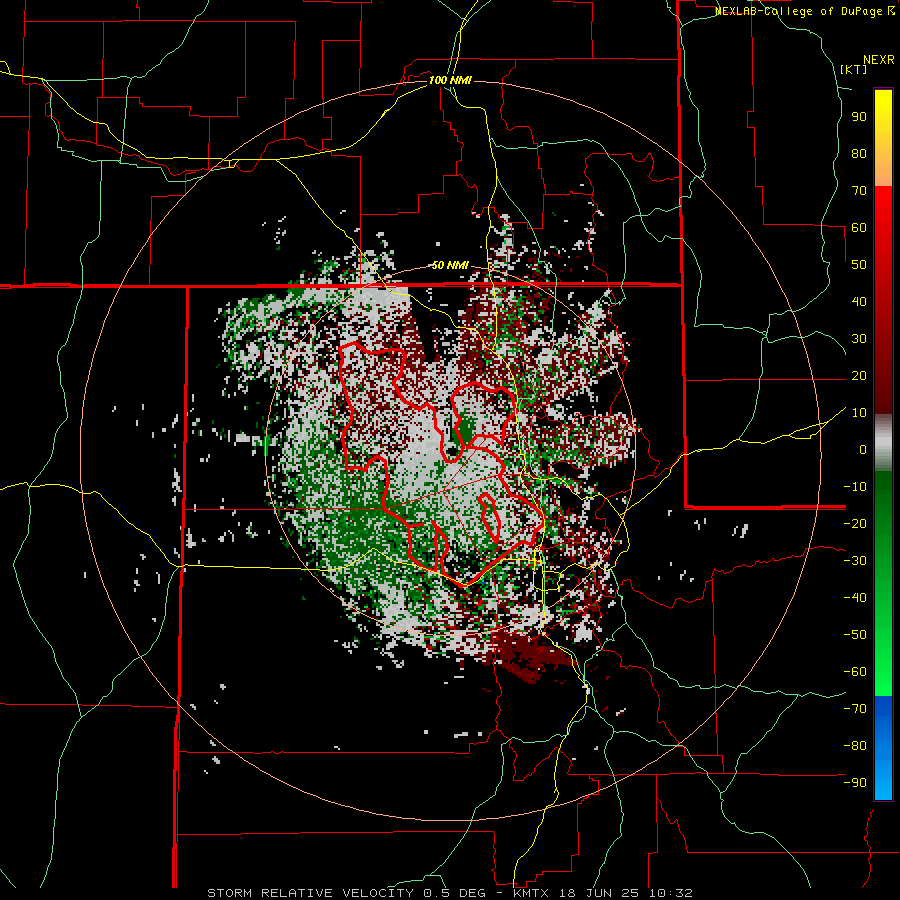Click the 10 value on the velocity scale
900x900 pixels.
(x=859, y=413)
